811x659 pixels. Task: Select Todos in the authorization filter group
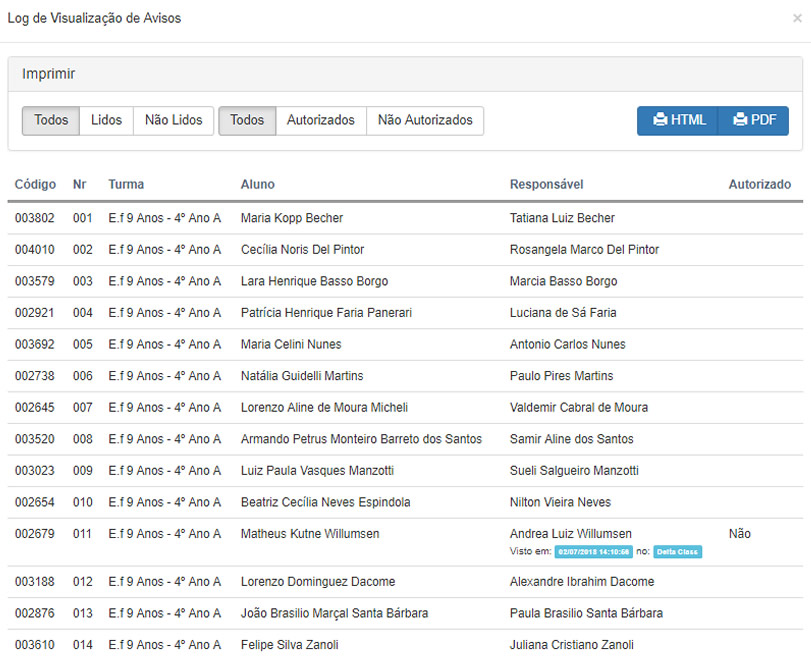(x=246, y=120)
